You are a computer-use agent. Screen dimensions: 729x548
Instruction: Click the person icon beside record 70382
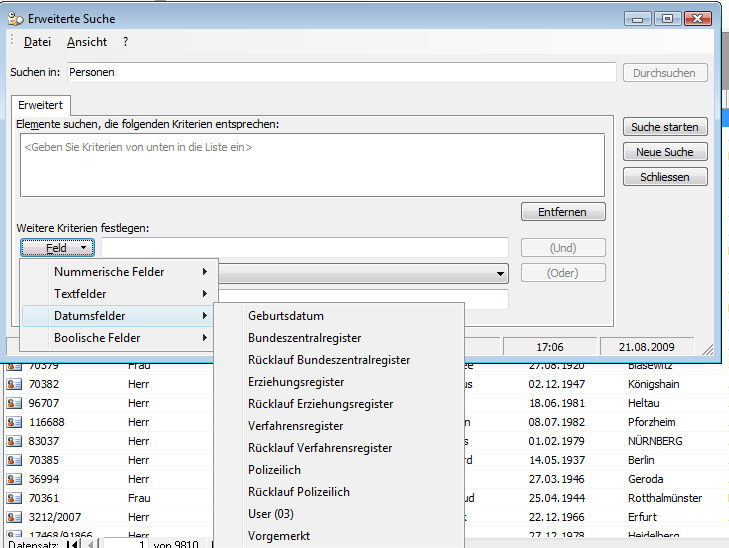[x=14, y=384]
